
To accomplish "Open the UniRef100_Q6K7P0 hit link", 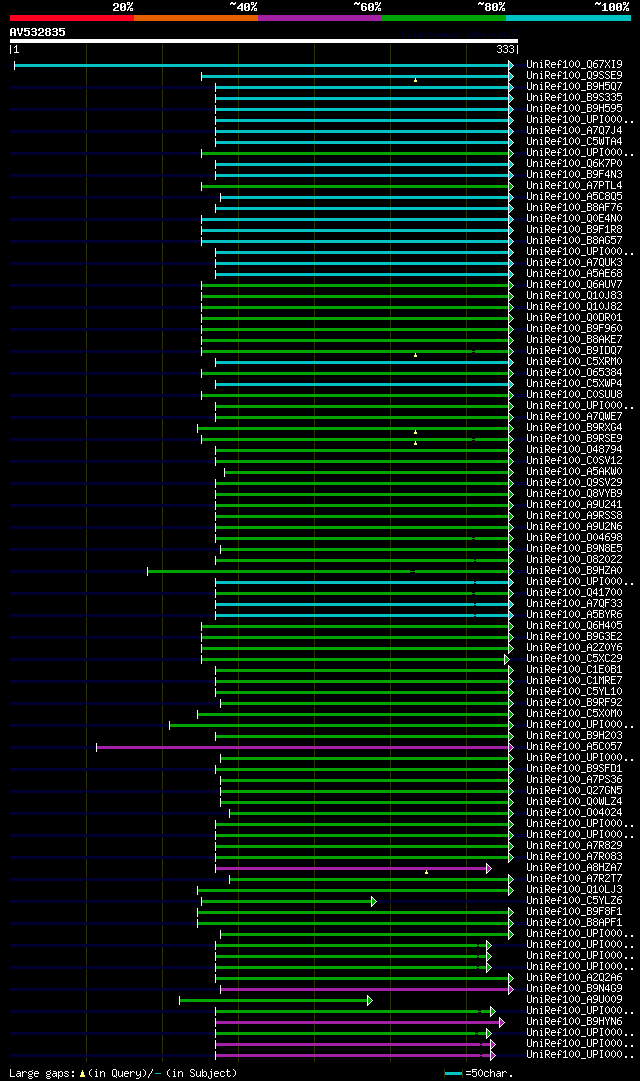I will click(x=574, y=164).
